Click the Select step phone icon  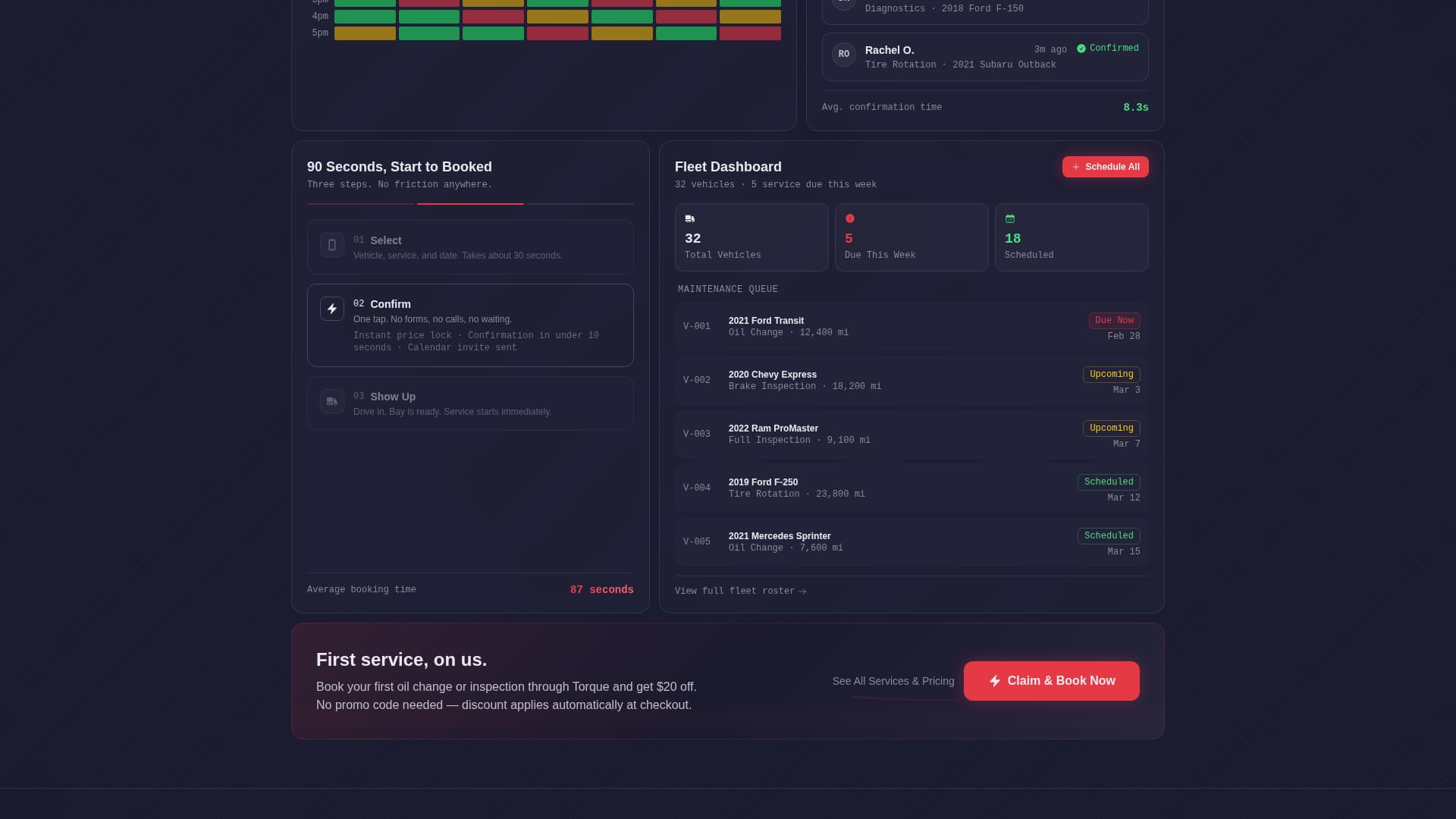[x=332, y=245]
